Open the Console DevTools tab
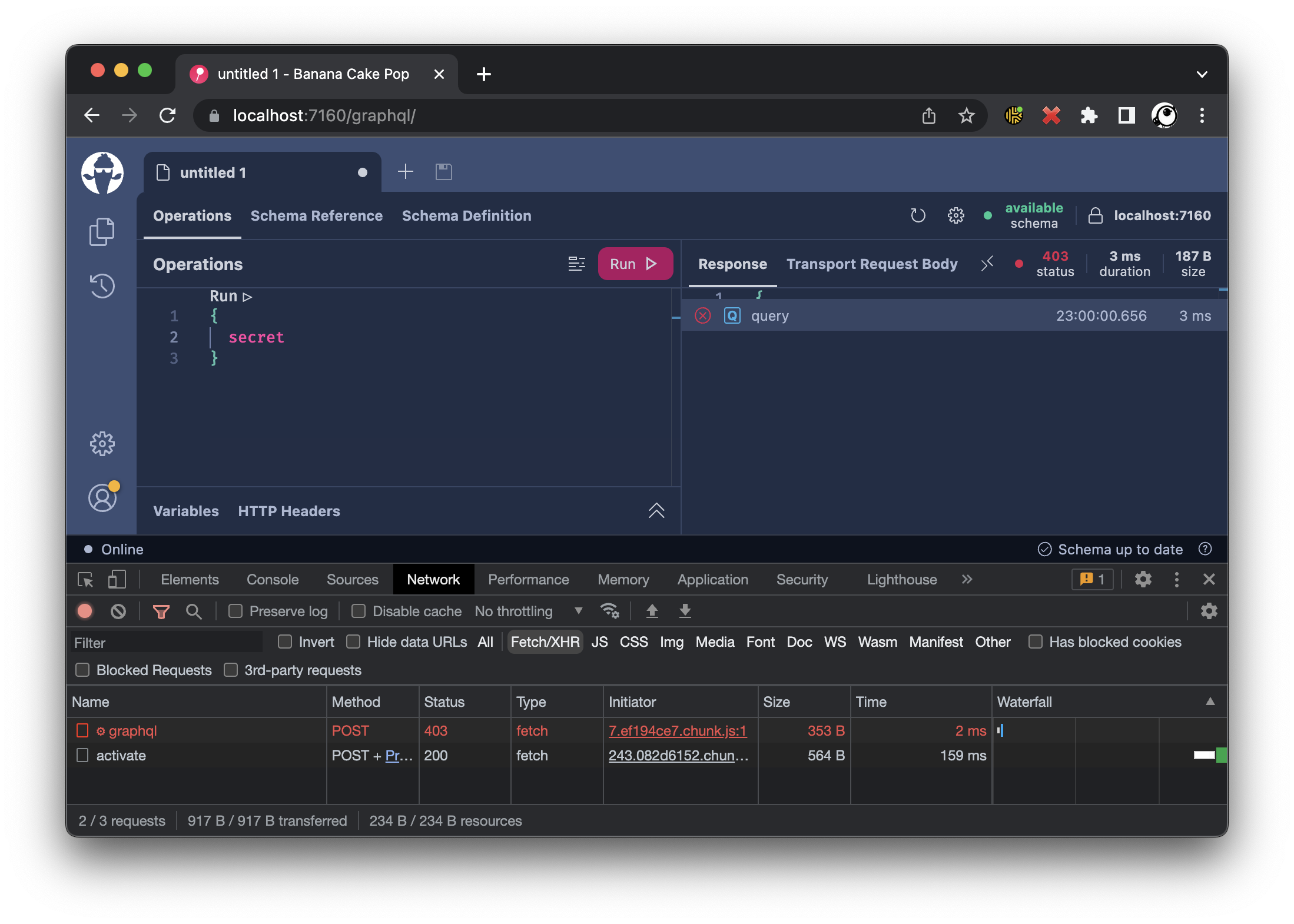Viewport: 1294px width, 924px height. [x=272, y=580]
